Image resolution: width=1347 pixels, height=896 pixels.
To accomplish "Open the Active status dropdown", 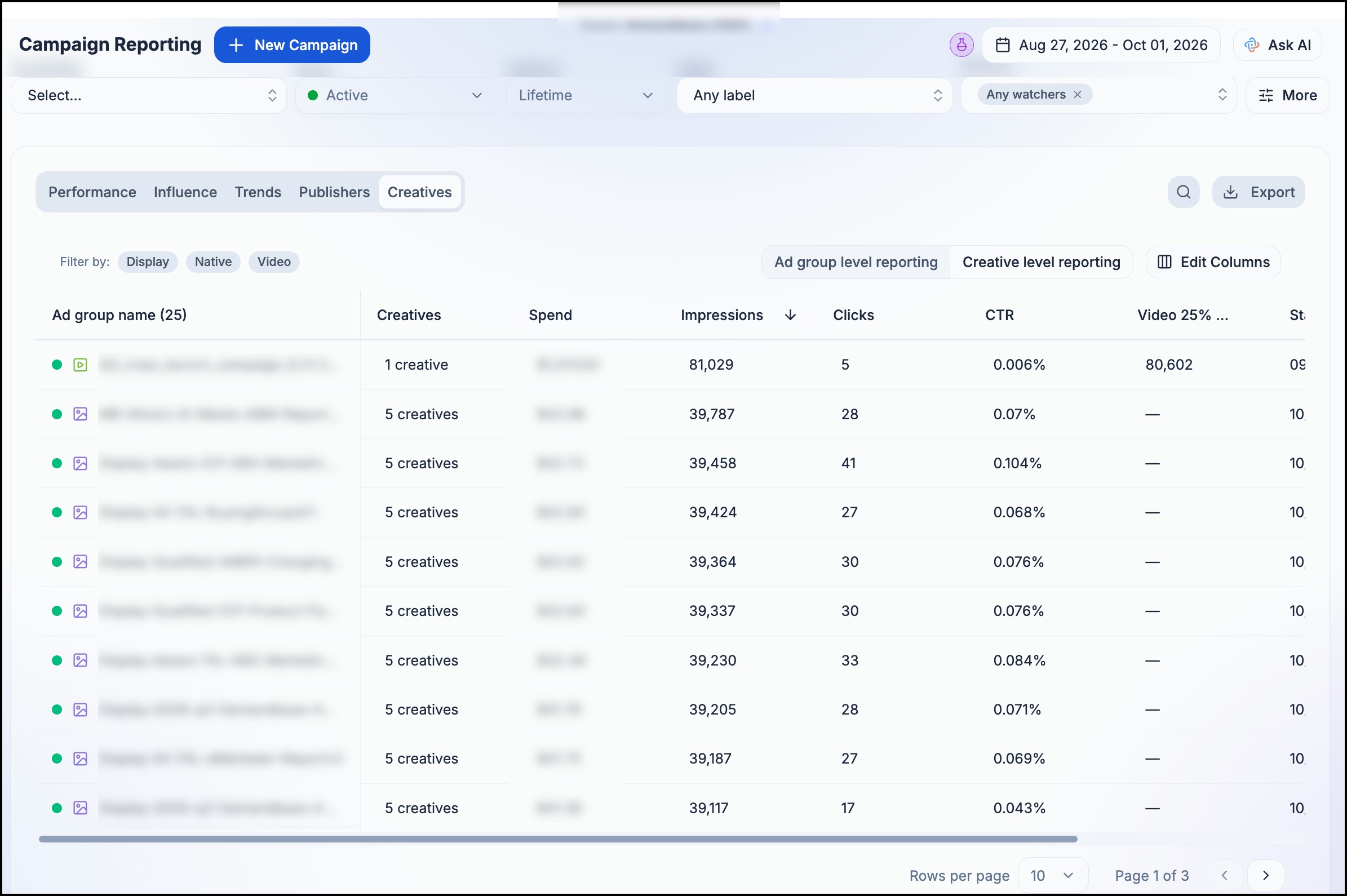I will pyautogui.click(x=396, y=95).
